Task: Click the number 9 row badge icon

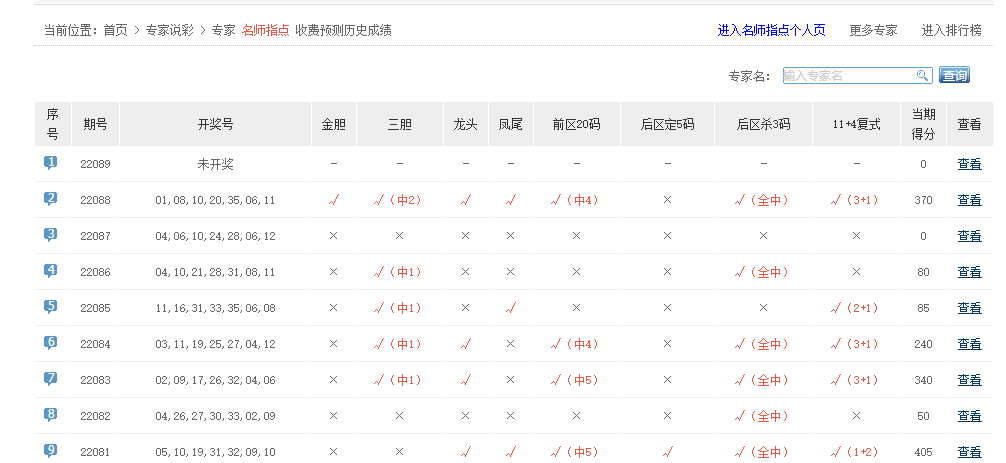Action: [51, 451]
